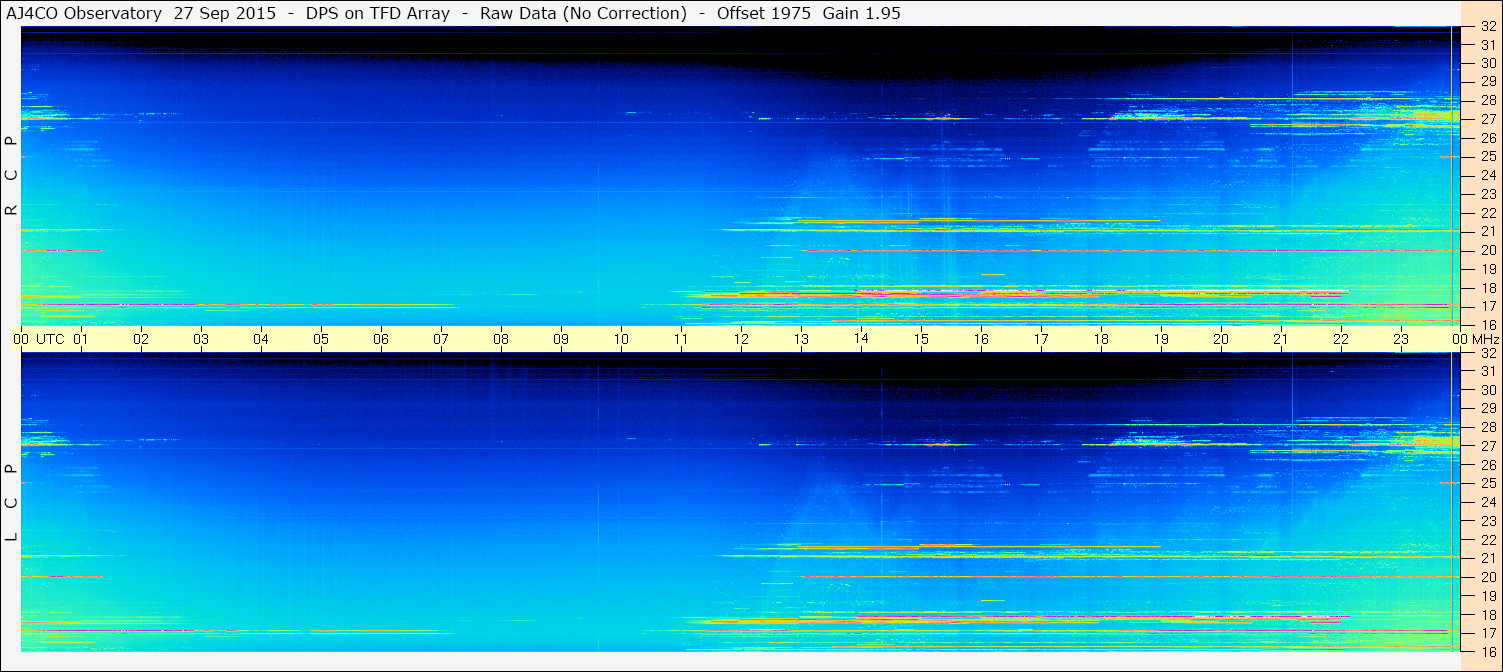The width and height of the screenshot is (1503, 672).
Task: Click the 20 MHz tick of the LCP panel scale
Action: coord(1488,577)
